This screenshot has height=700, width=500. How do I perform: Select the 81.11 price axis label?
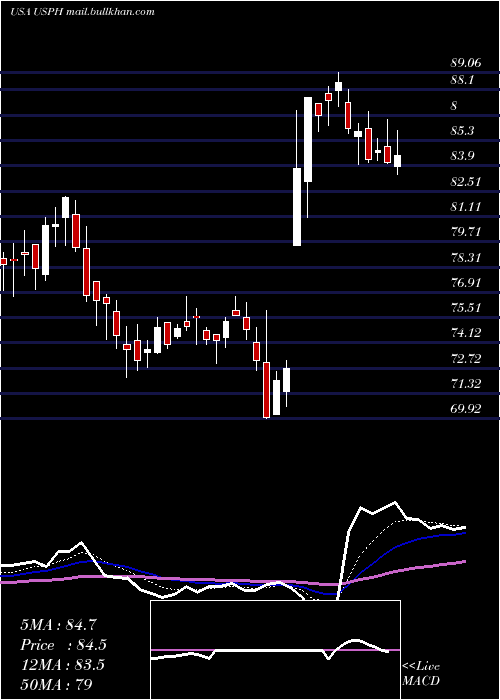pos(466,207)
